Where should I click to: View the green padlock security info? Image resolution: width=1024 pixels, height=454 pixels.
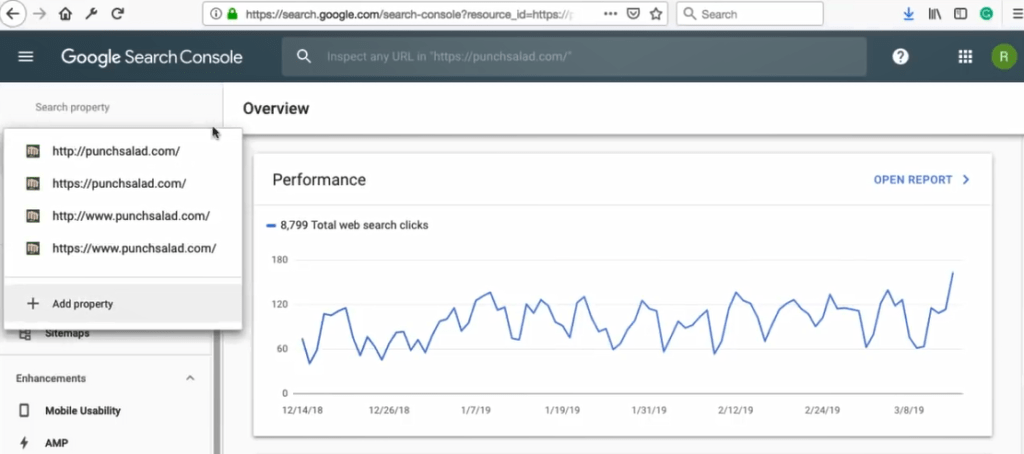(x=232, y=14)
